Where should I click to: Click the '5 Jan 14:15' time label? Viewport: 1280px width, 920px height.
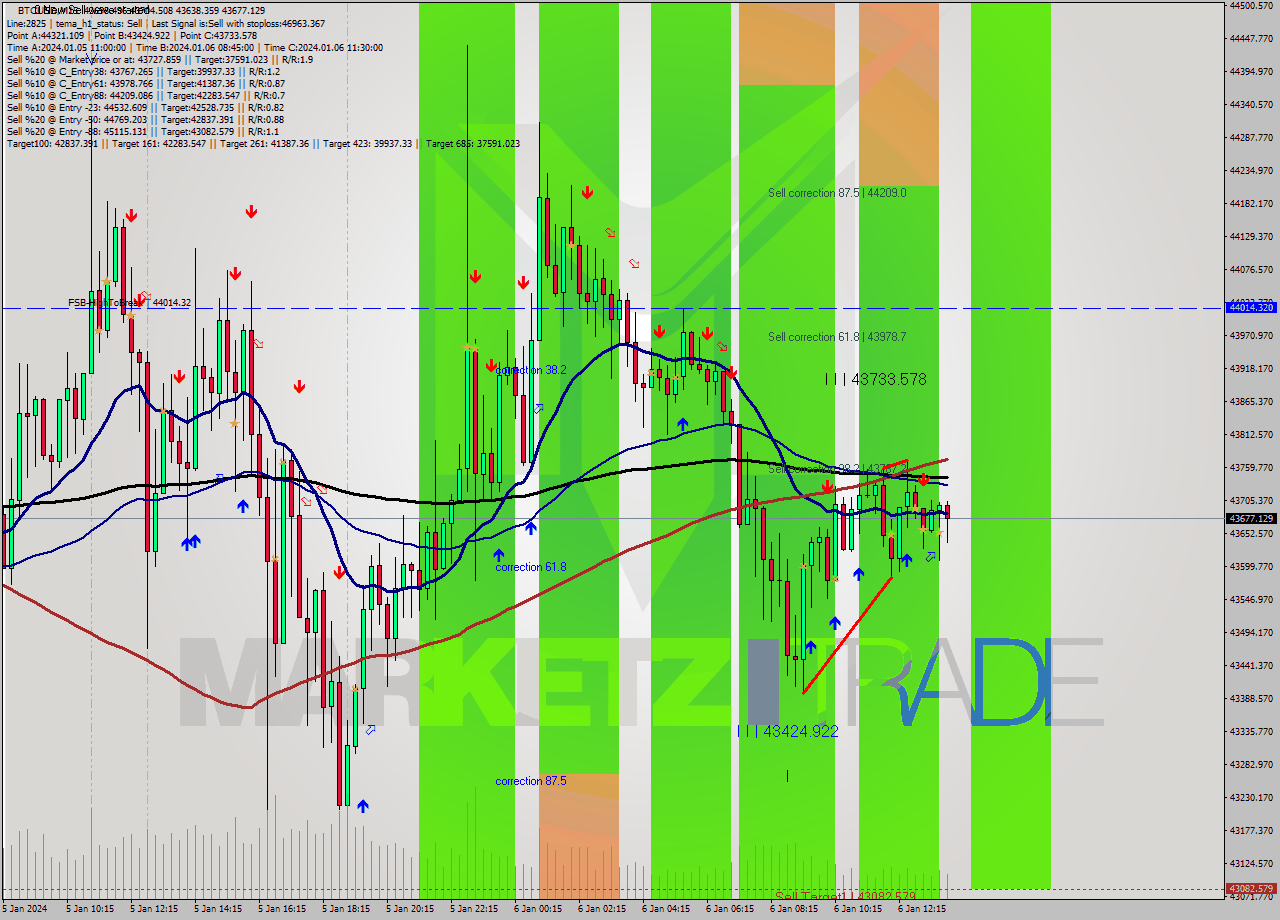218,909
